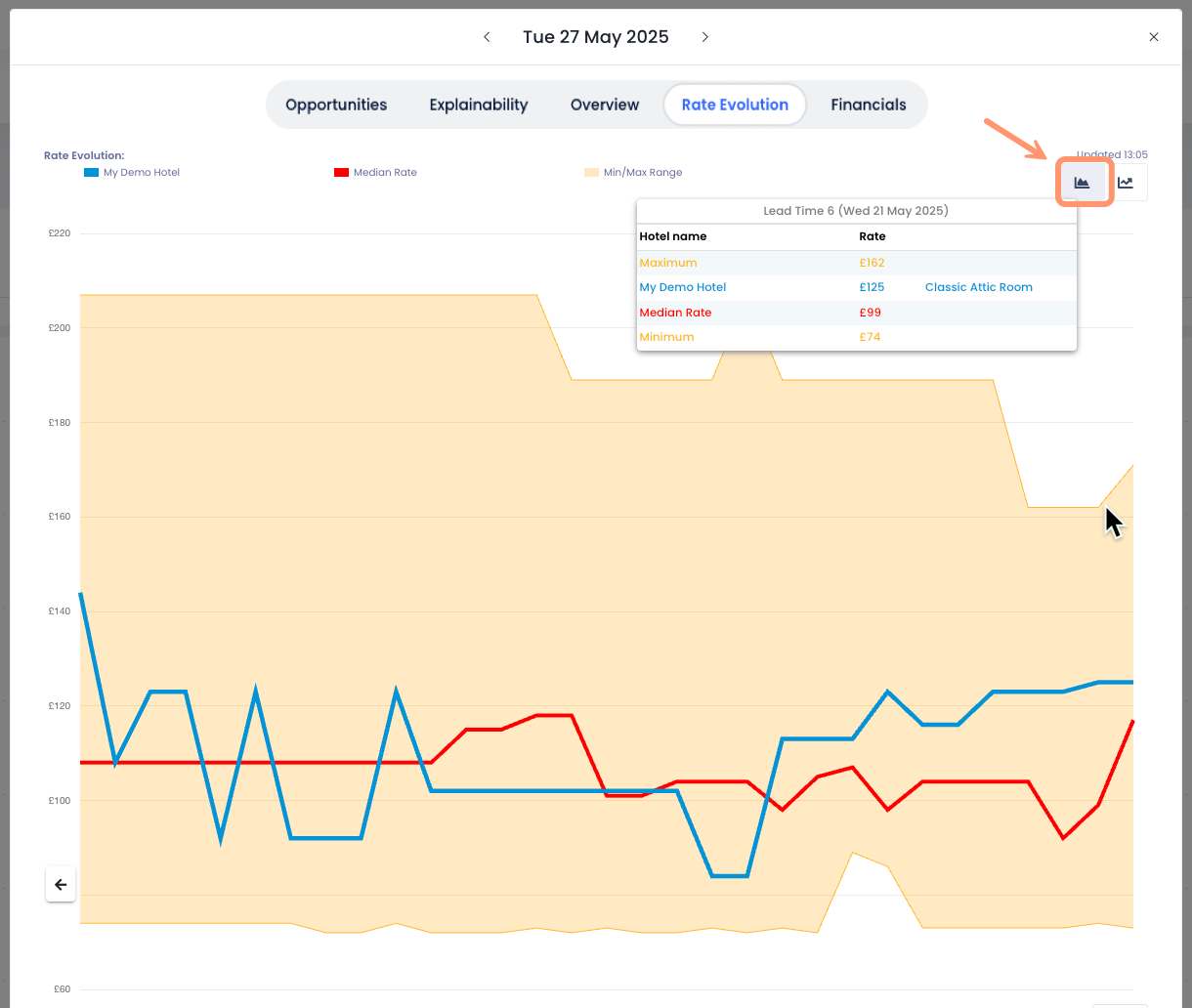Viewport: 1192px width, 1008px height.
Task: Select the Maximum row in the tooltip
Action: [668, 263]
